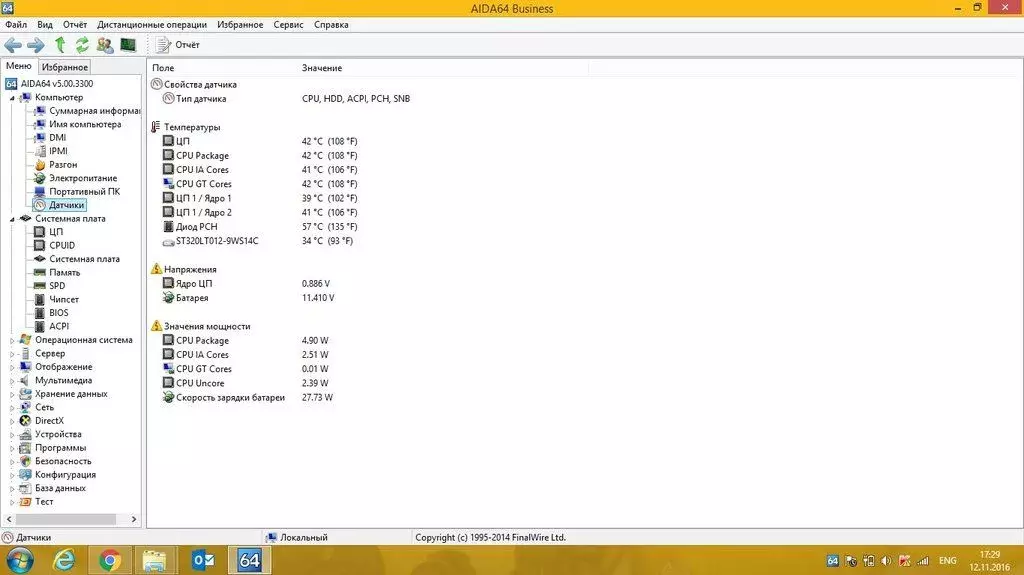Open the IPMI tree item
This screenshot has width=1024, height=575.
point(58,151)
